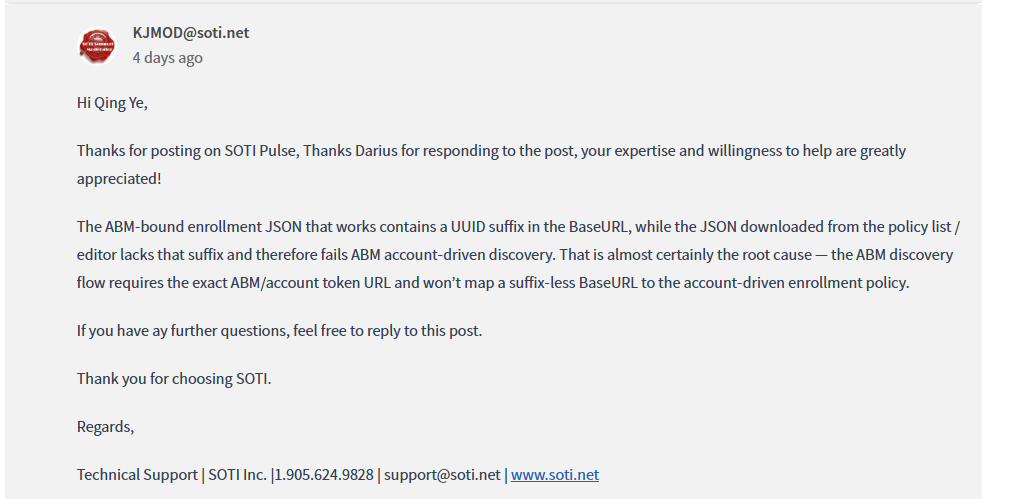Open KJMOD@soti.net user profile name
This screenshot has width=1026, height=499.
(190, 33)
